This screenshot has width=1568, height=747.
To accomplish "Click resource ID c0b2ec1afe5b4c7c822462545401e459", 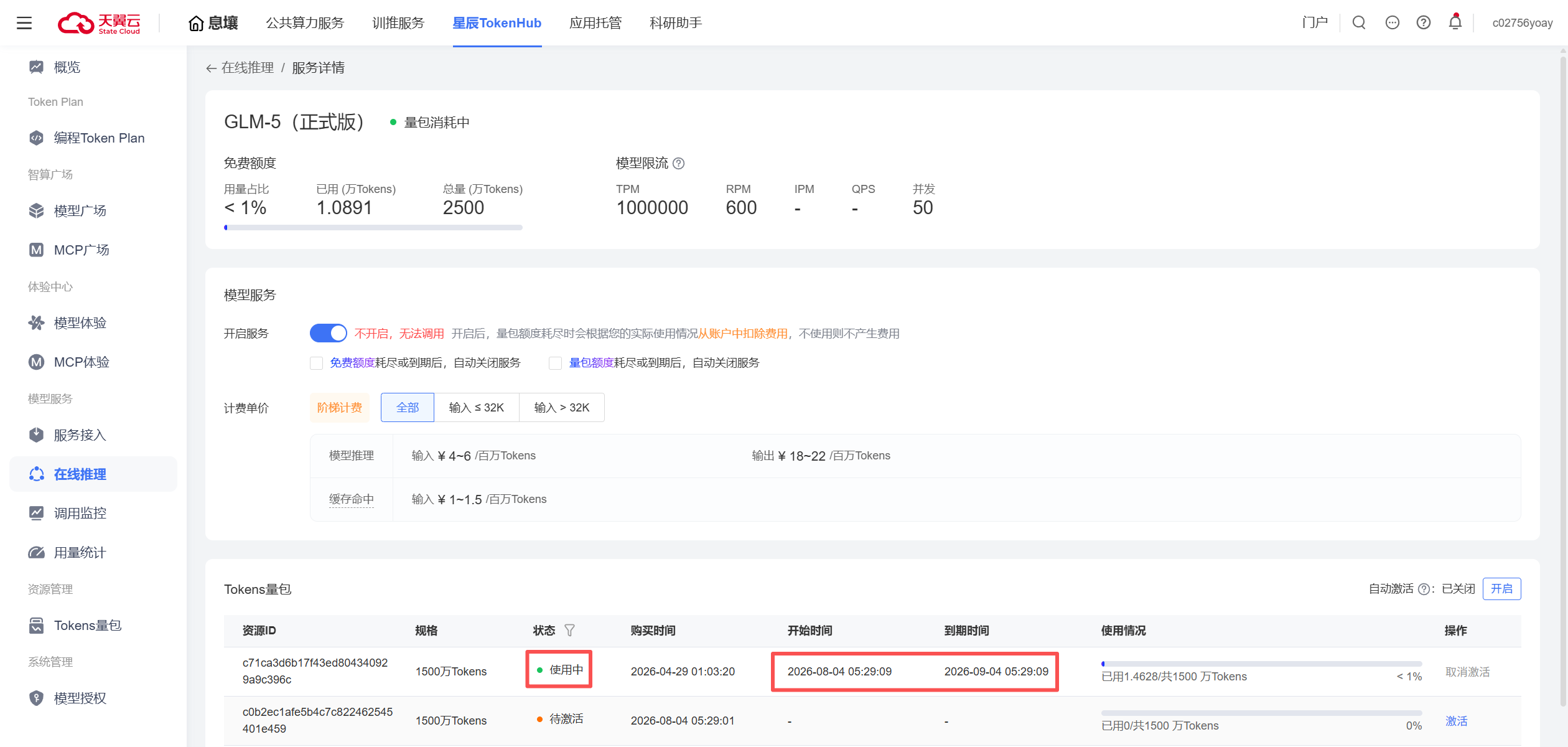I will point(317,720).
